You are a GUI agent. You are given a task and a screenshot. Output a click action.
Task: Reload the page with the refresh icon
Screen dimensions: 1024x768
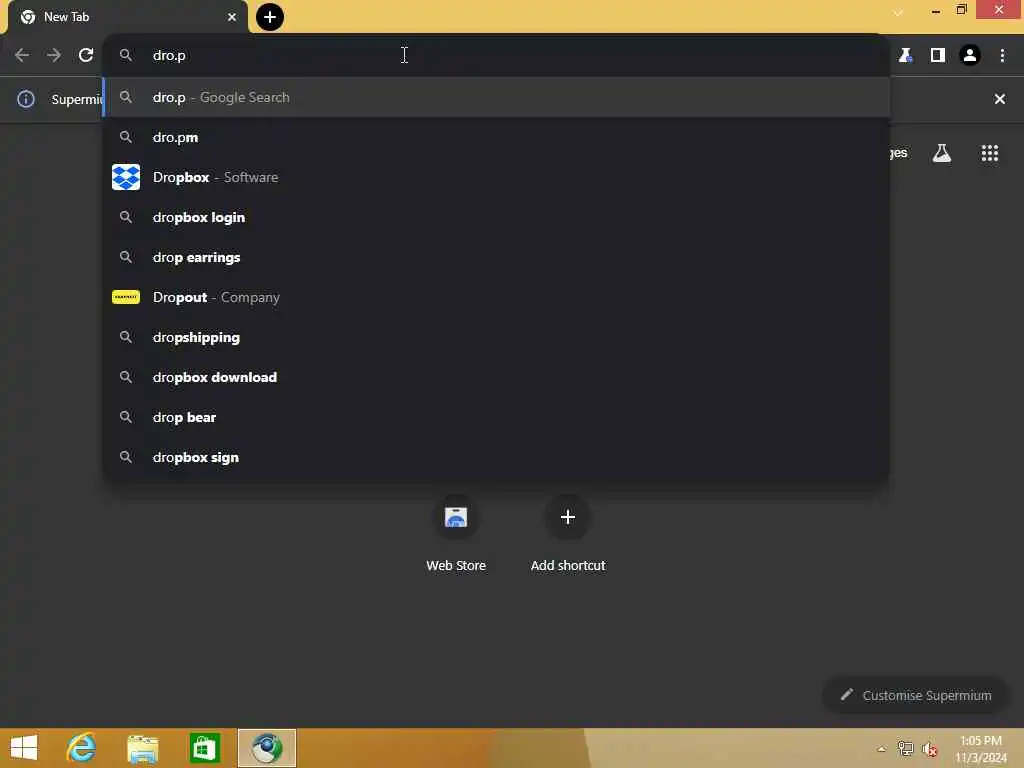86,56
